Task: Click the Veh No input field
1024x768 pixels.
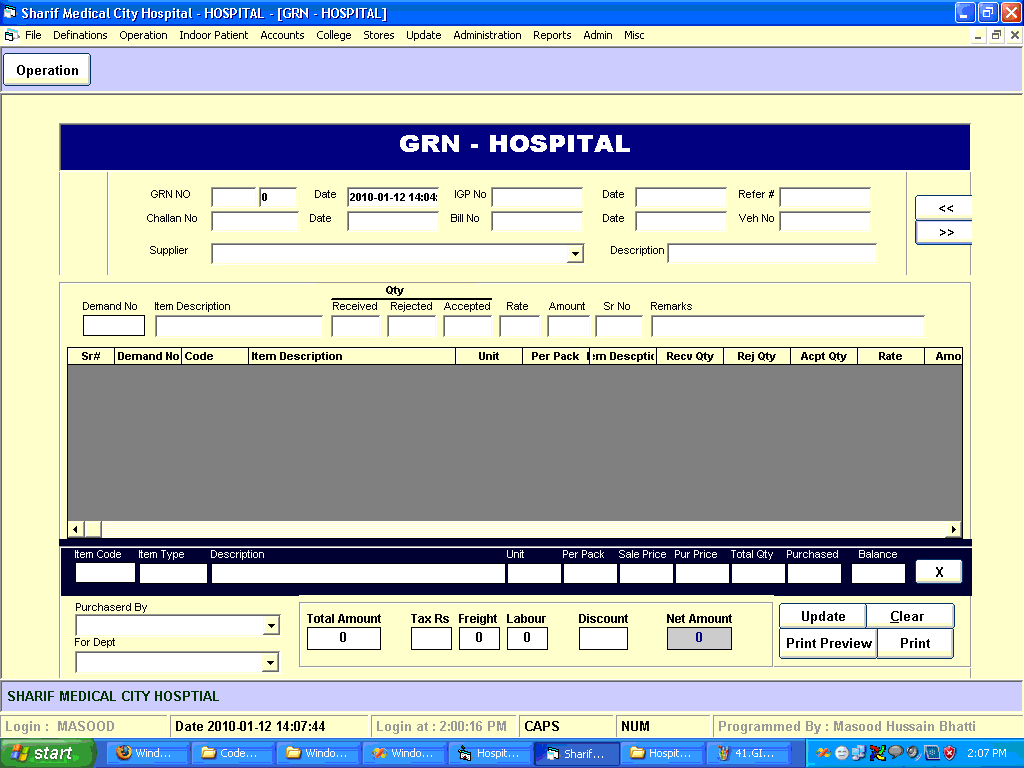Action: pyautogui.click(x=825, y=221)
